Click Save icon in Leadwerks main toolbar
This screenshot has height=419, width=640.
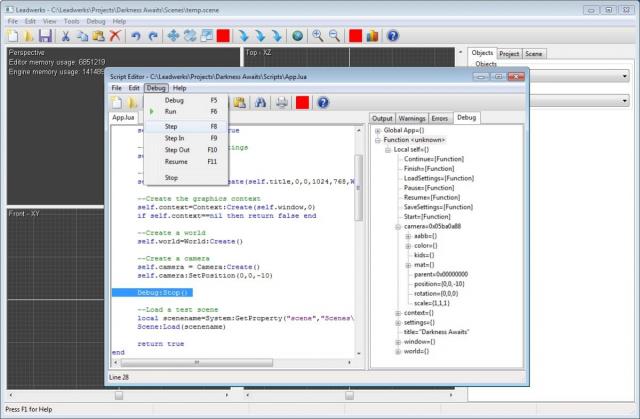(x=45, y=35)
